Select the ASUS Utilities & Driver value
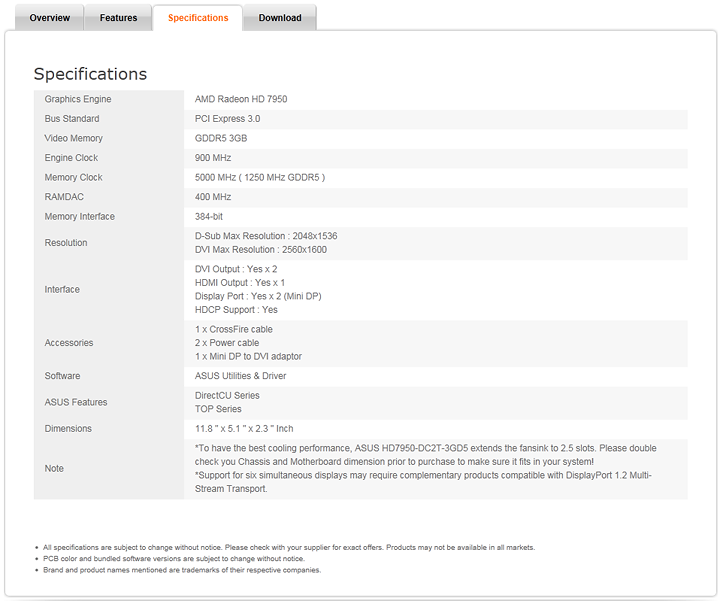The height and width of the screenshot is (601, 720). 241,376
